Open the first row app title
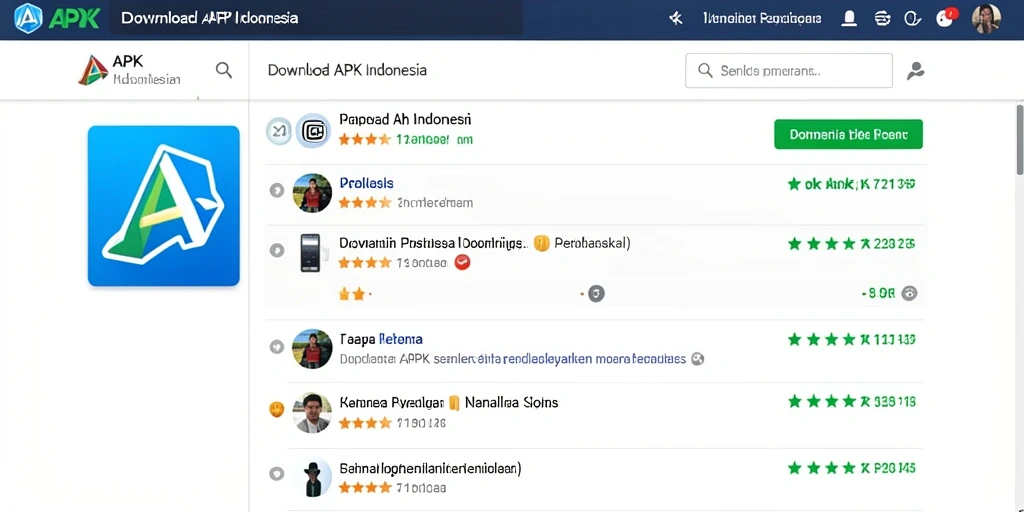 click(x=405, y=120)
